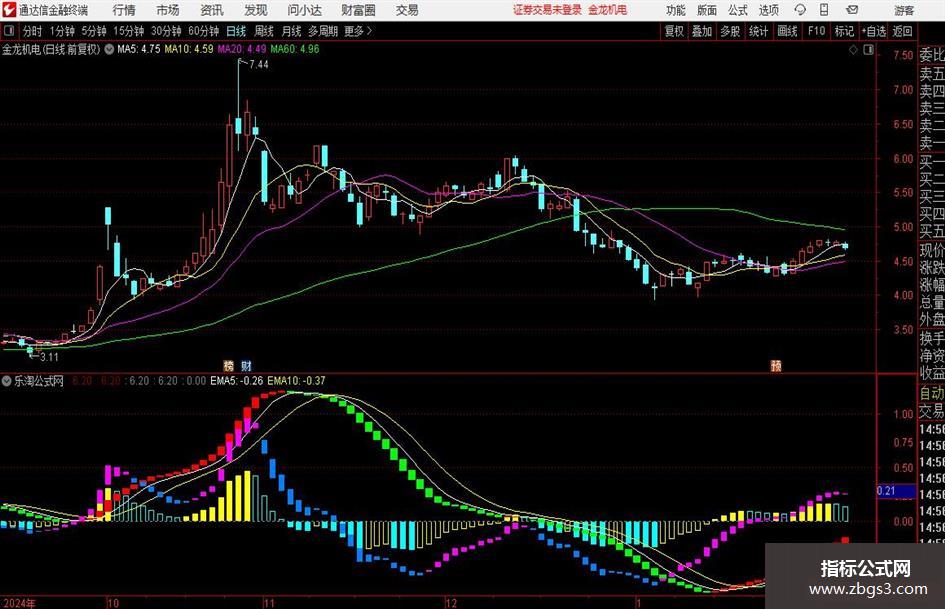Click the 标记 mark button
This screenshot has height=609, width=945.
pyautogui.click(x=844, y=31)
